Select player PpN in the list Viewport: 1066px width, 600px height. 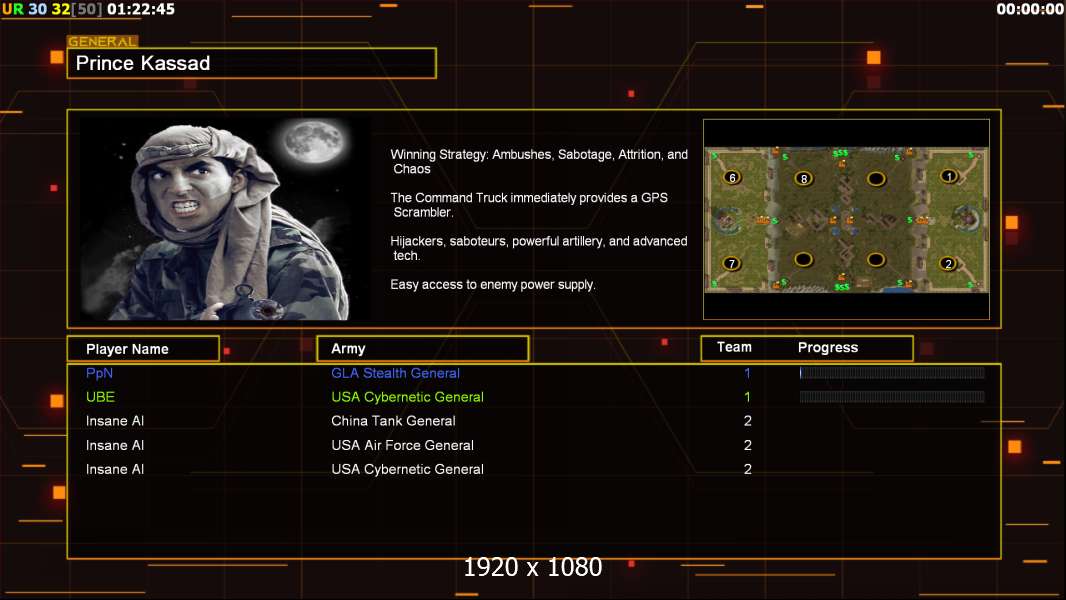pos(99,373)
